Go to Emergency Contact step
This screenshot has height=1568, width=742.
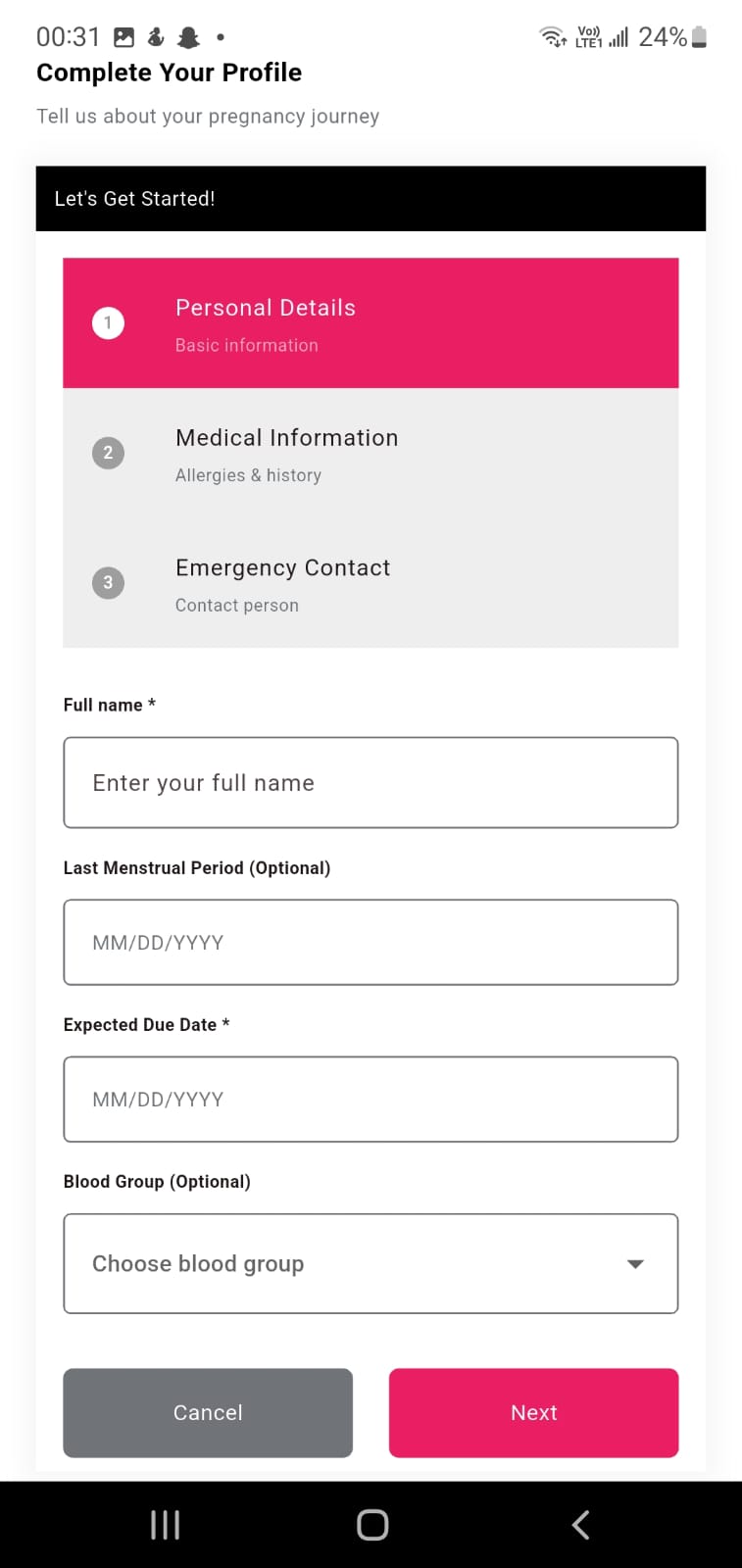point(371,582)
